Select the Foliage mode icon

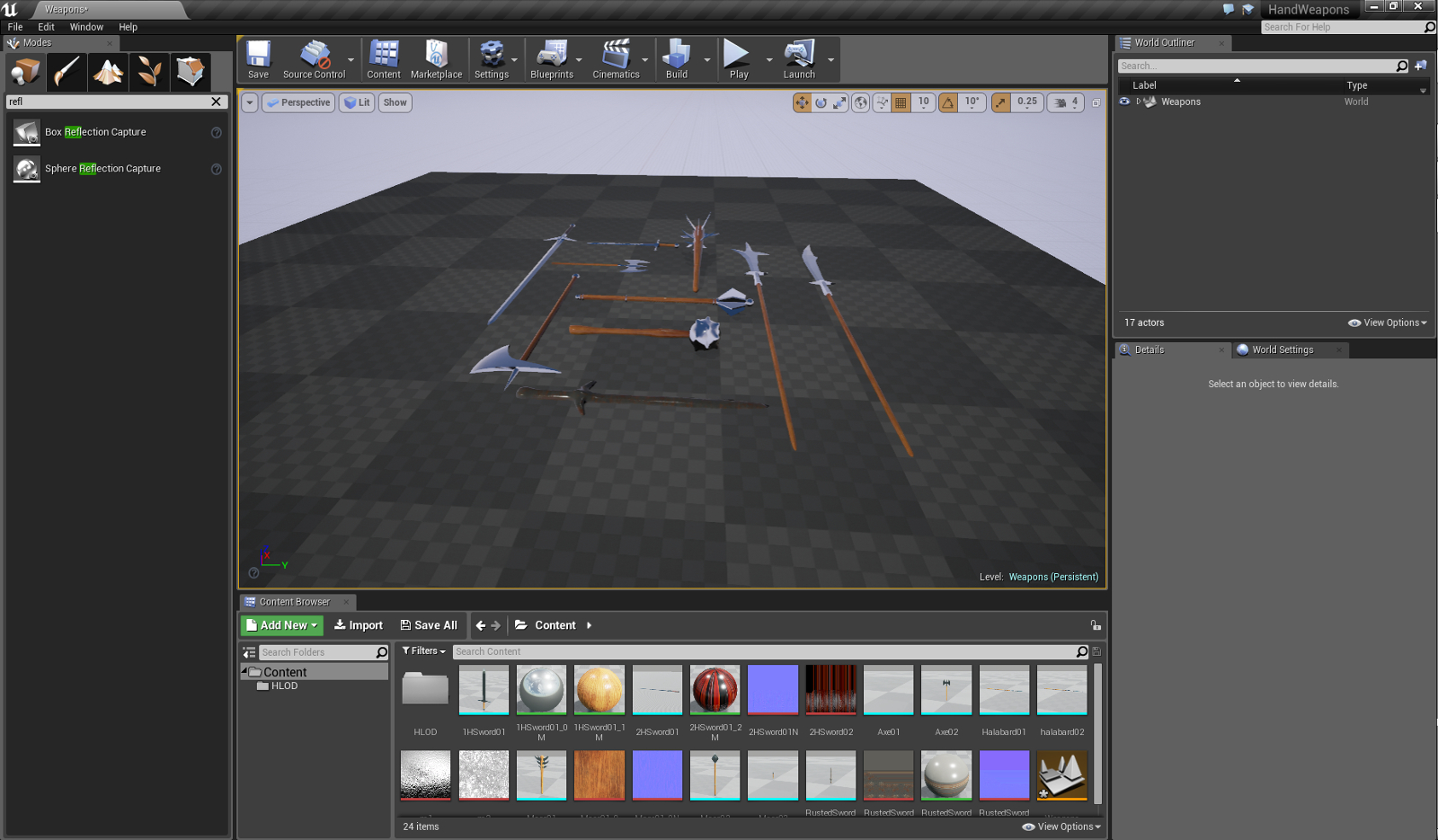(149, 72)
